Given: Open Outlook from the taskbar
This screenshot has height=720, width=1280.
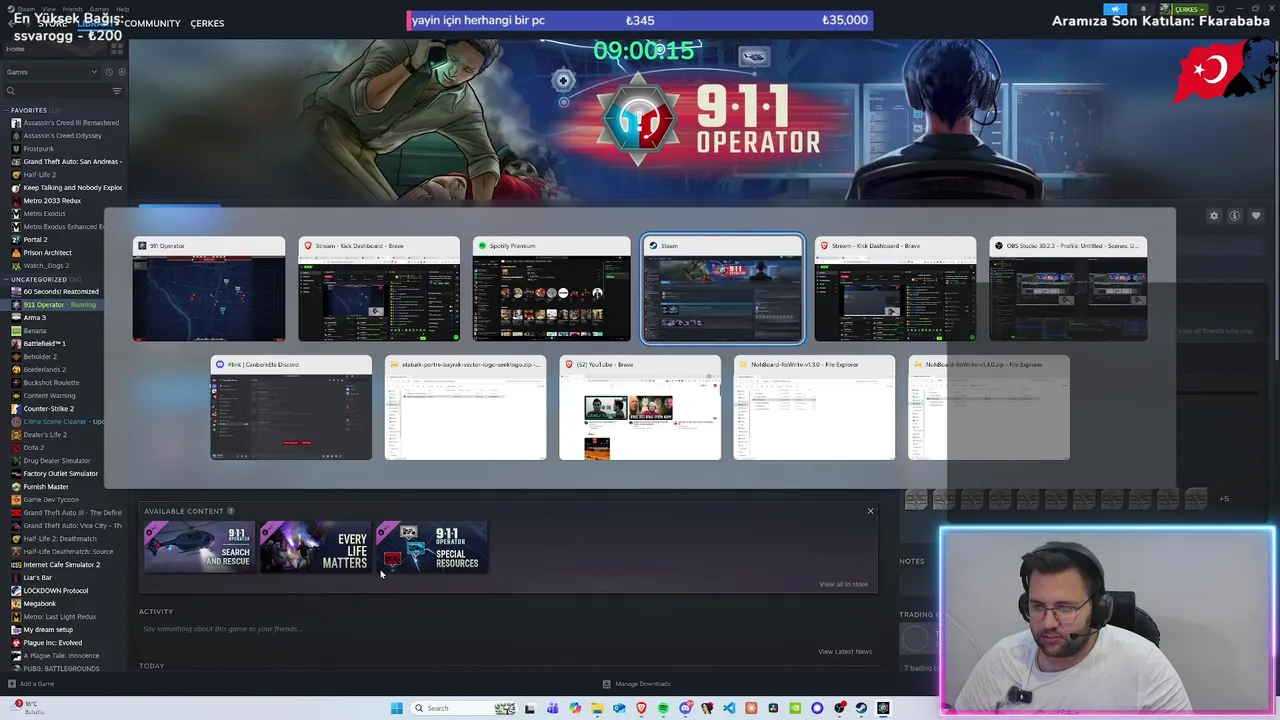Looking at the screenshot, I should 619,708.
